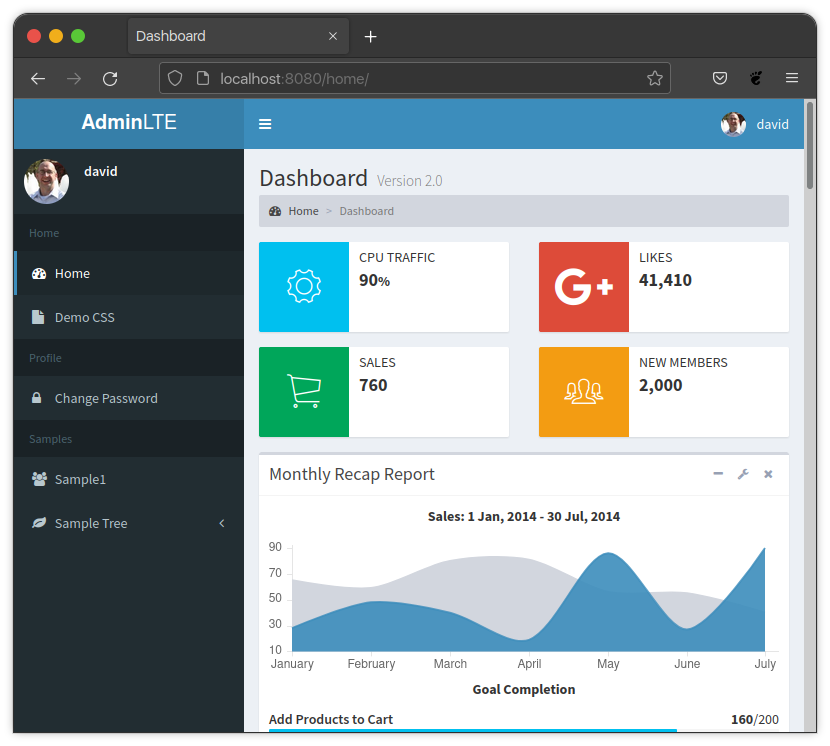The height and width of the screenshot is (746, 830).
Task: Remove the Monthly Recap Report box
Action: click(768, 474)
